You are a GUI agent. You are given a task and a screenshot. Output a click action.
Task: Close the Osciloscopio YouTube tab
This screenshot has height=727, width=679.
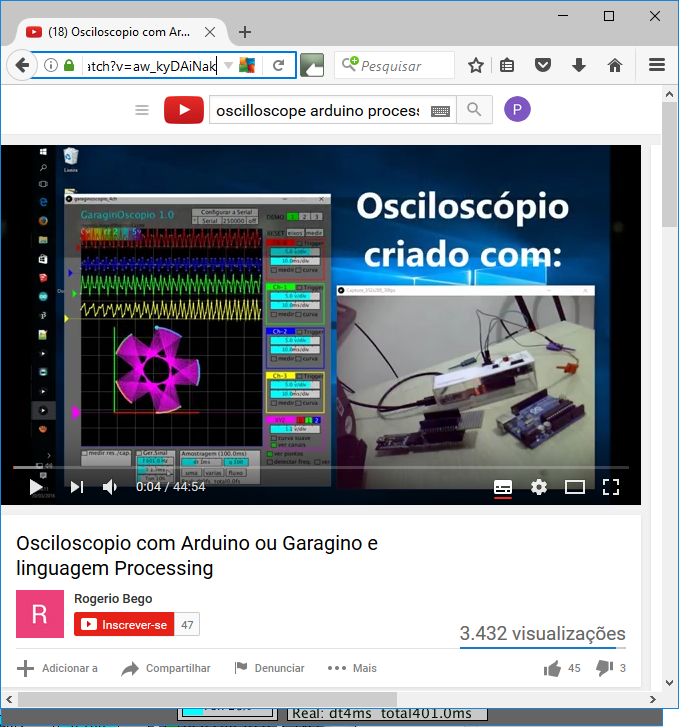pos(210,32)
